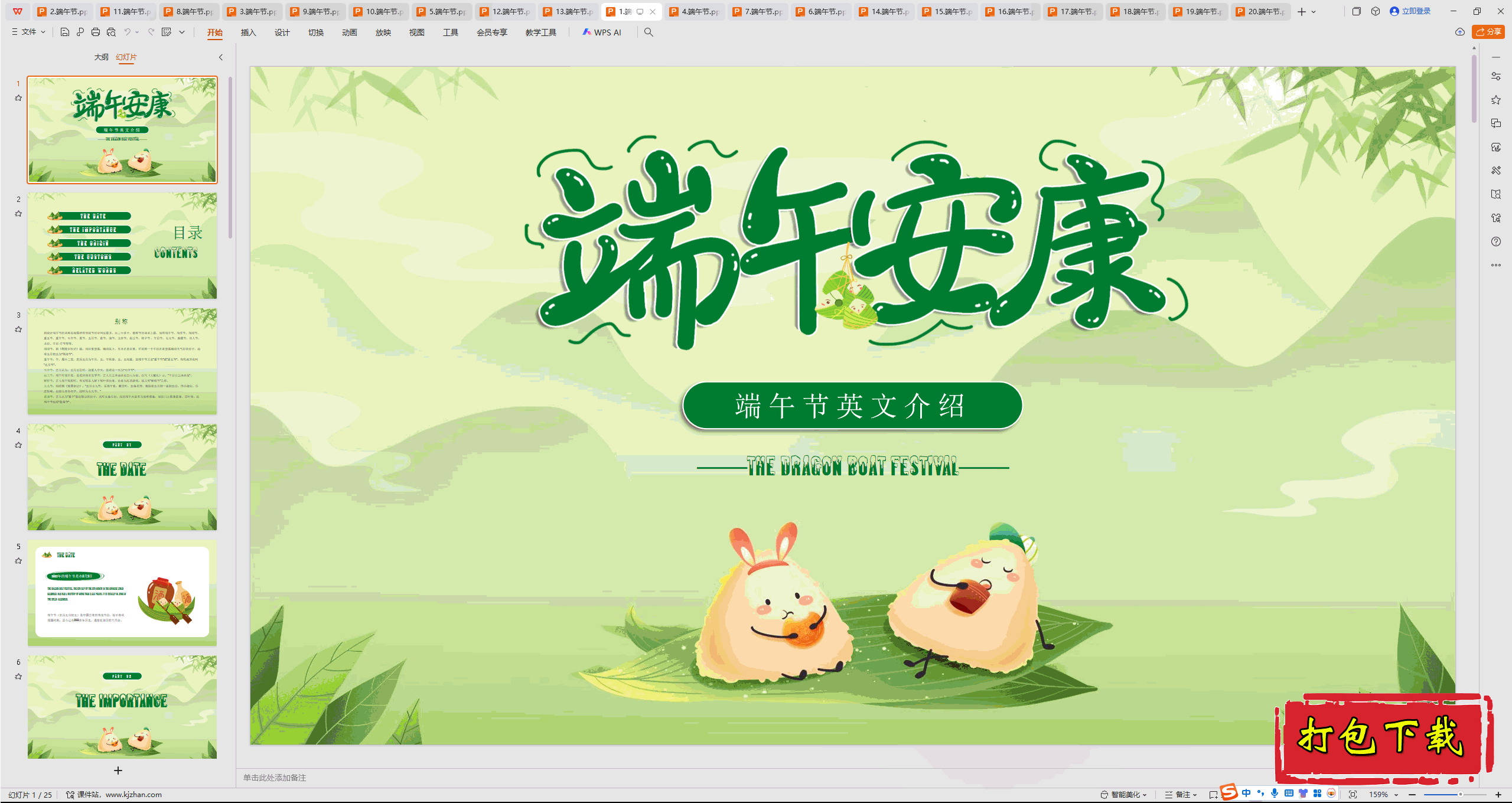The image size is (1512, 803).
Task: Click the zoom slider handle
Action: [x=1460, y=795]
